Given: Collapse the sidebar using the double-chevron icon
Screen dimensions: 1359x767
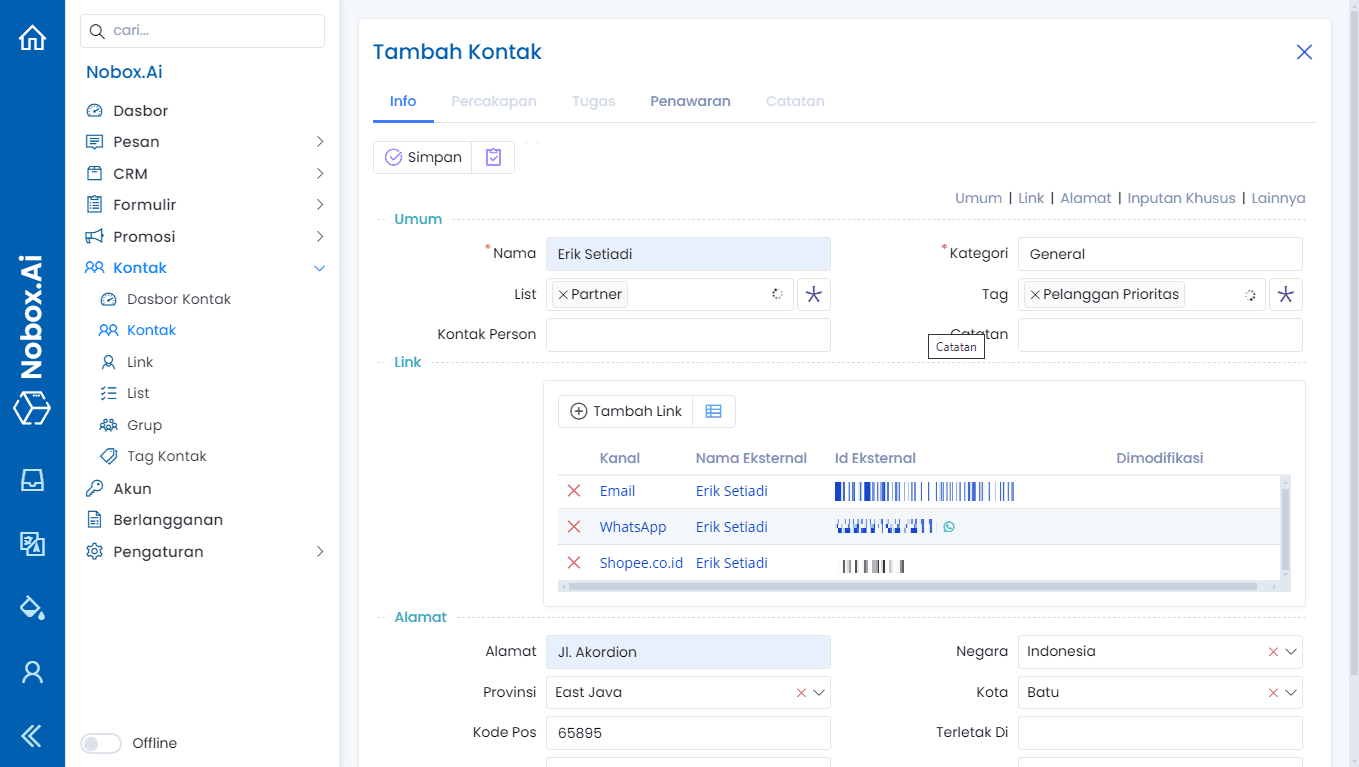Looking at the screenshot, I should (30, 735).
